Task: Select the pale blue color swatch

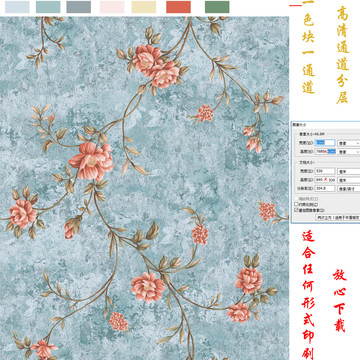Action: coord(17,7)
